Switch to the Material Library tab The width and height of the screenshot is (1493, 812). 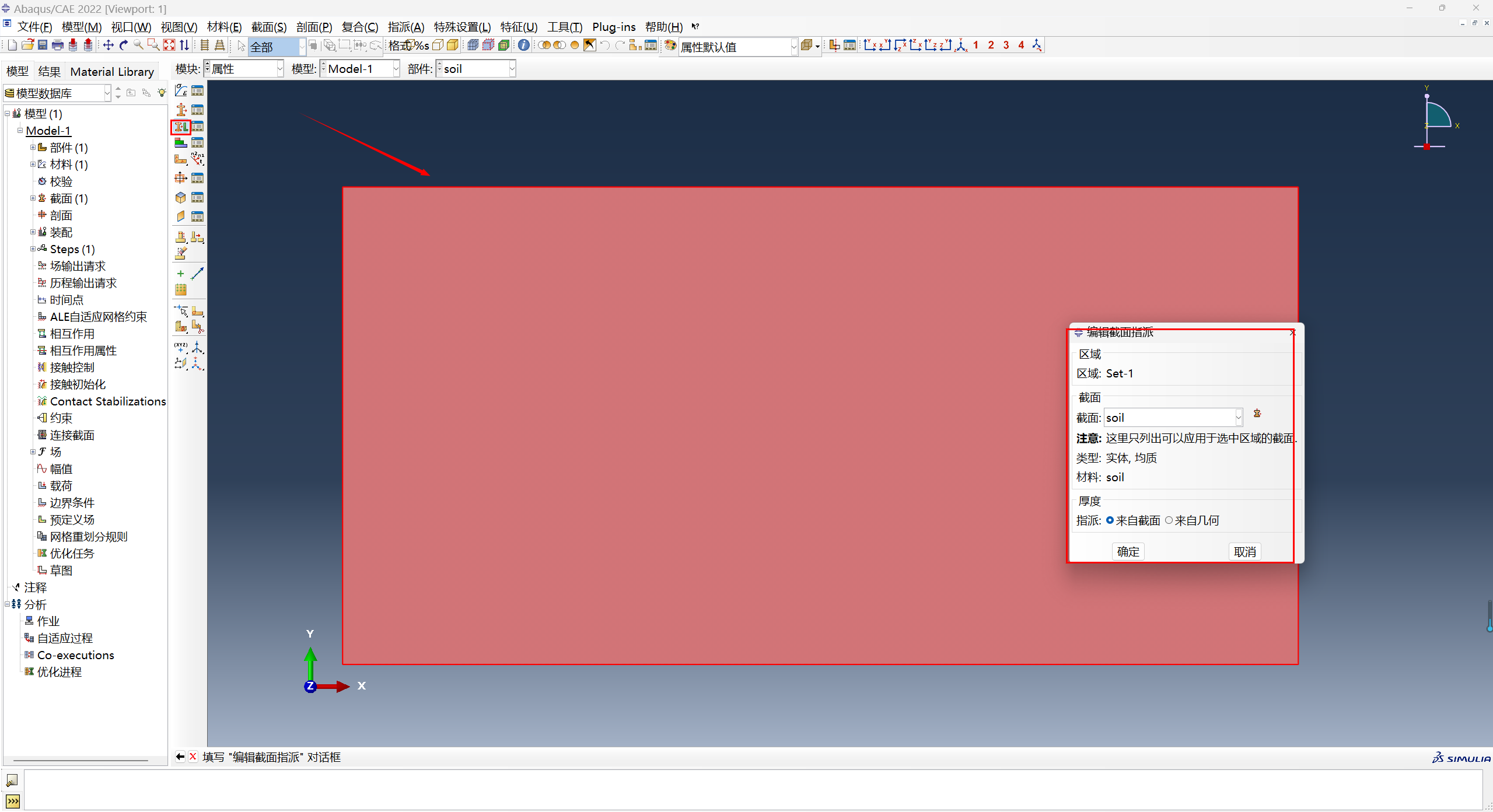(x=112, y=72)
